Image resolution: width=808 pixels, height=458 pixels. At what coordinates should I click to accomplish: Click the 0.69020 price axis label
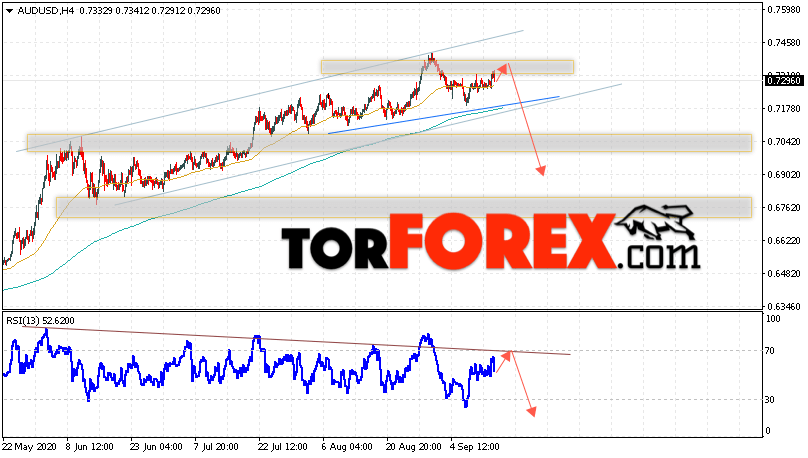pos(784,175)
